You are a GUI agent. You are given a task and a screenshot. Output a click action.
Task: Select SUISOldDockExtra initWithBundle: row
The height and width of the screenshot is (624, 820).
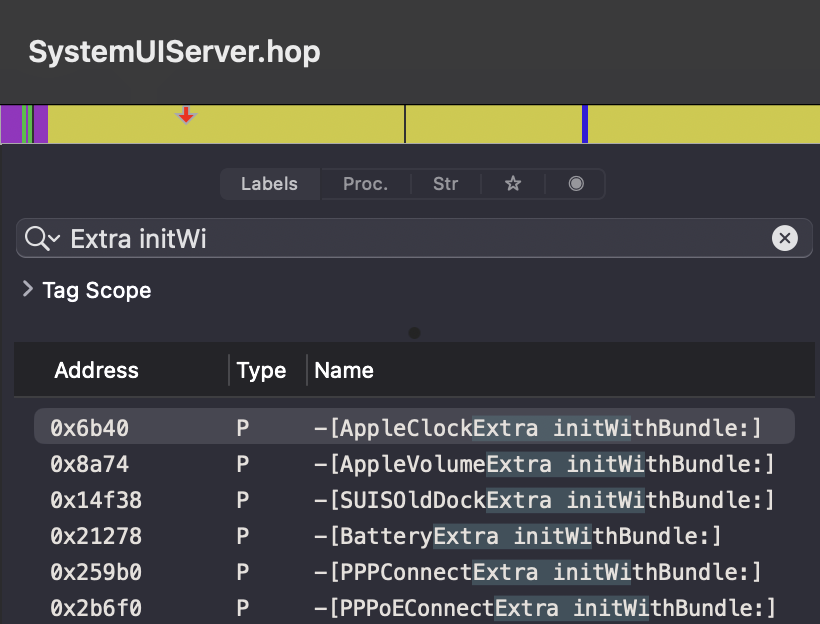coord(414,500)
